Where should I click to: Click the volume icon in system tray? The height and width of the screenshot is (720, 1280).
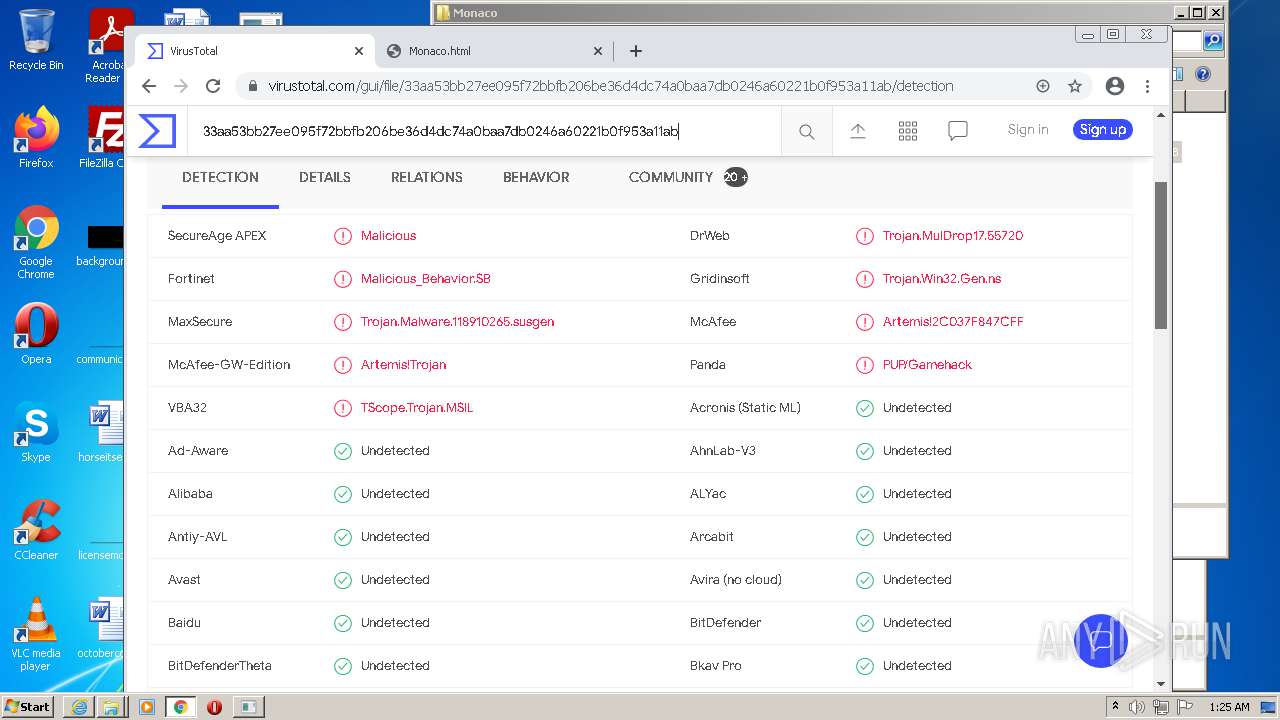(1137, 707)
